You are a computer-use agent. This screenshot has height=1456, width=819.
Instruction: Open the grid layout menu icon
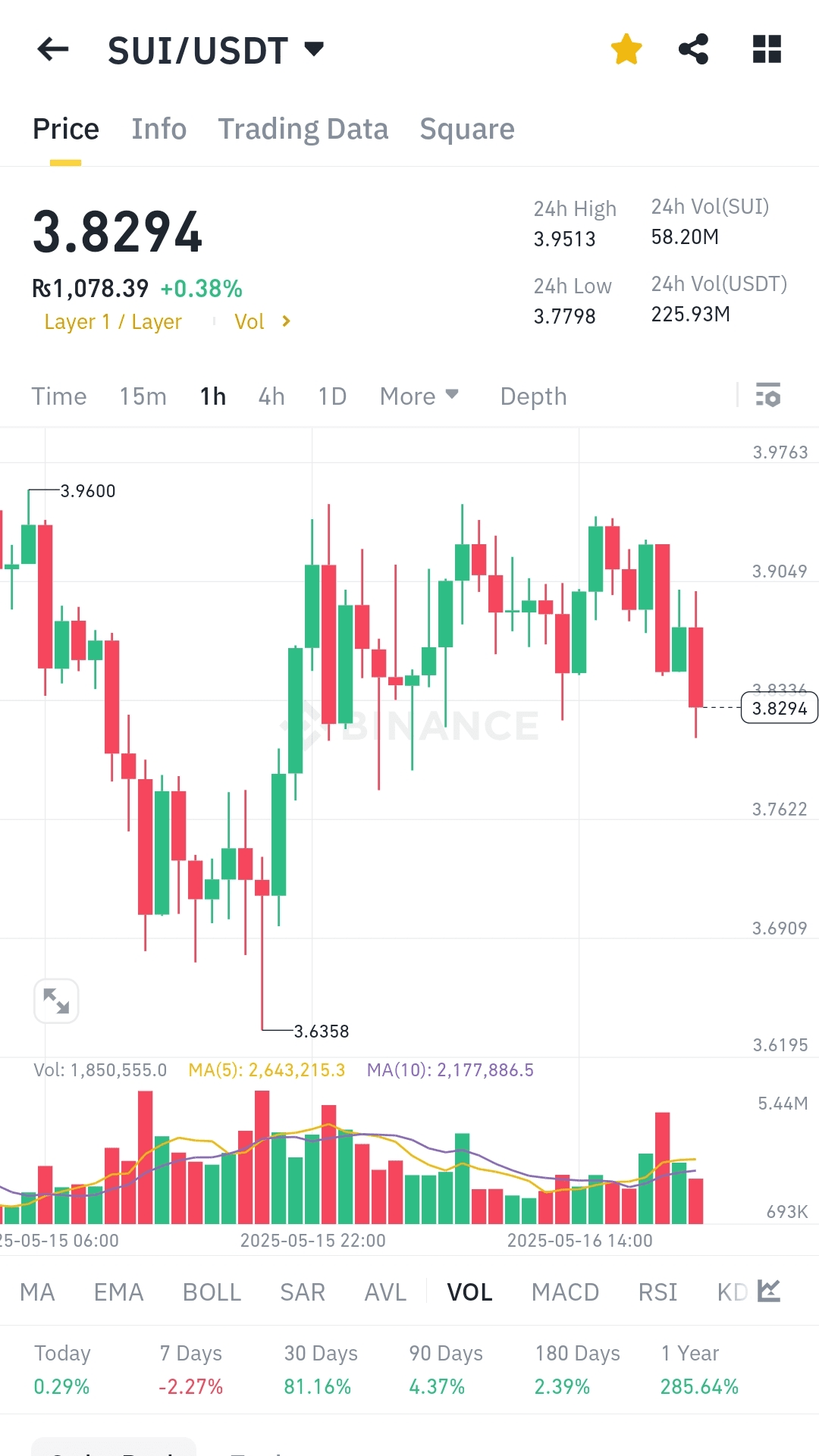[767, 50]
